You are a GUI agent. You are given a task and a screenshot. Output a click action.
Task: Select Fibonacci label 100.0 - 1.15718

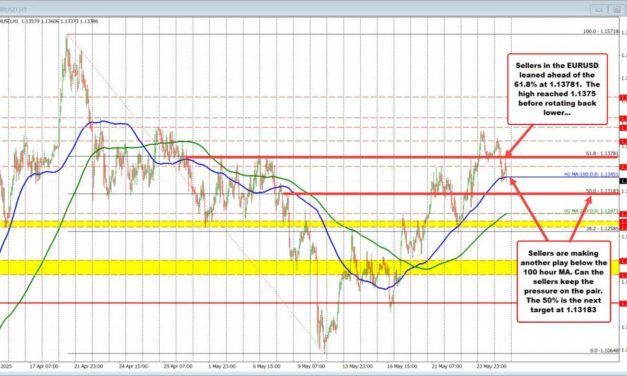[x=601, y=31]
